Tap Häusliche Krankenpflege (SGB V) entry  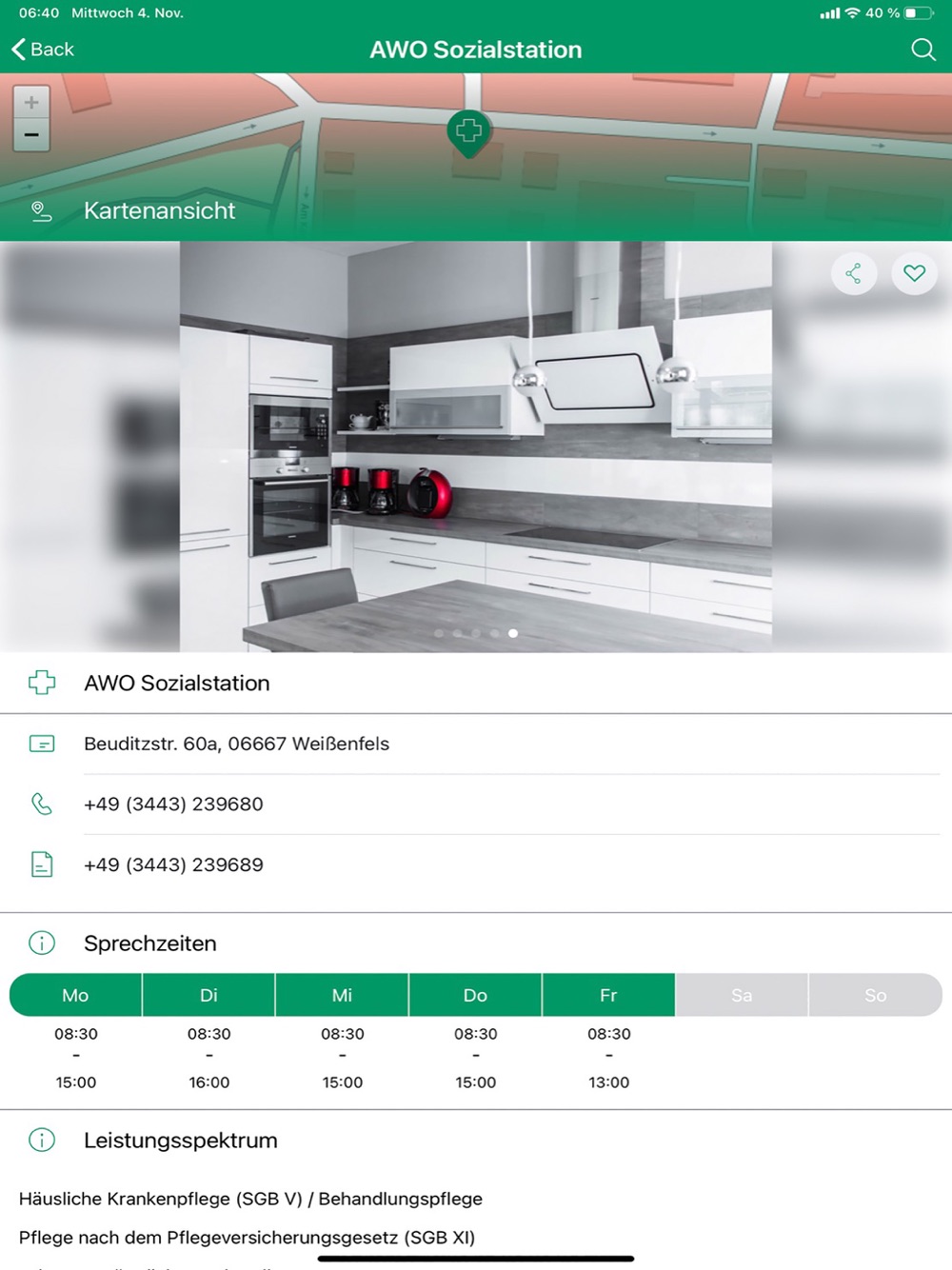[250, 1199]
